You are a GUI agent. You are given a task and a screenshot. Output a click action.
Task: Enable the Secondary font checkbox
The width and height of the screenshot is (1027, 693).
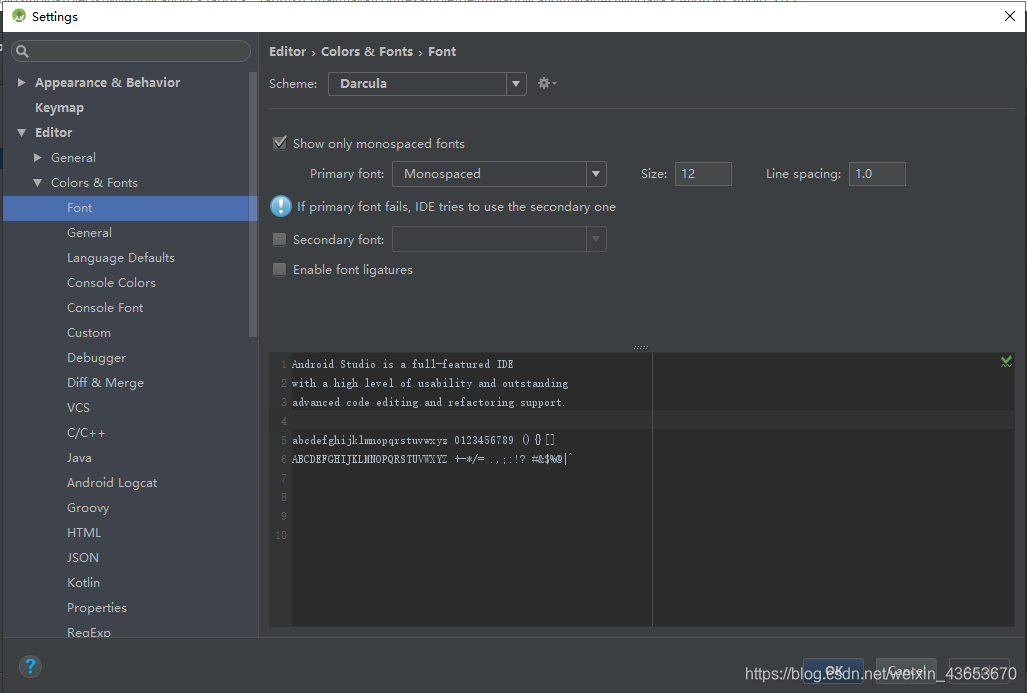(280, 240)
